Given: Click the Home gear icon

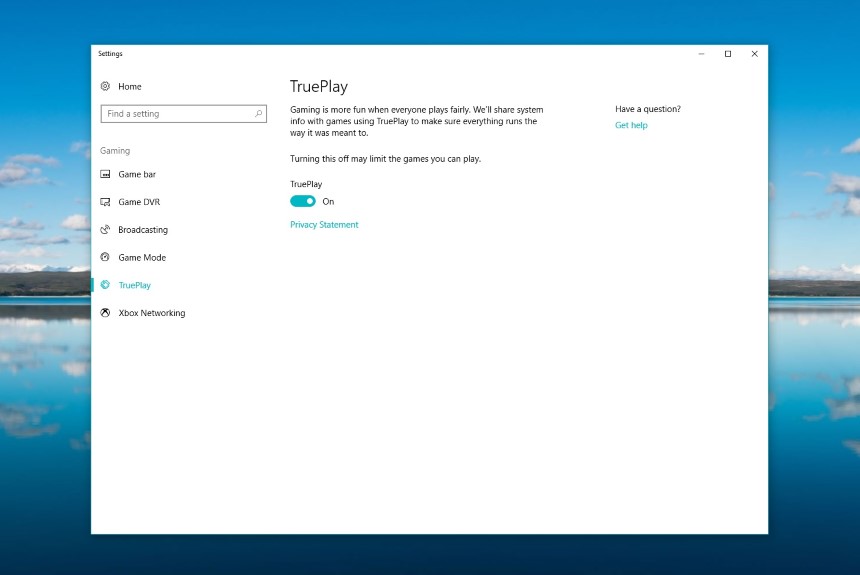Looking at the screenshot, I should click(x=105, y=86).
